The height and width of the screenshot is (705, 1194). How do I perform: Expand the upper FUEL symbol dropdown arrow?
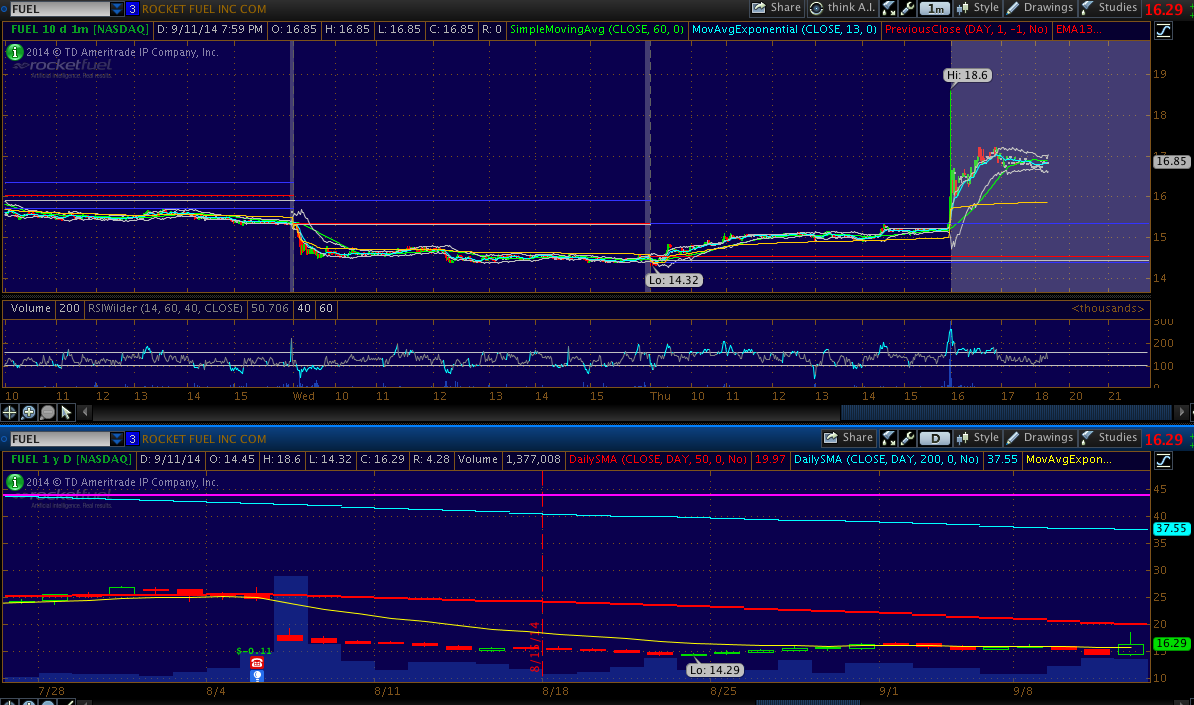117,8
